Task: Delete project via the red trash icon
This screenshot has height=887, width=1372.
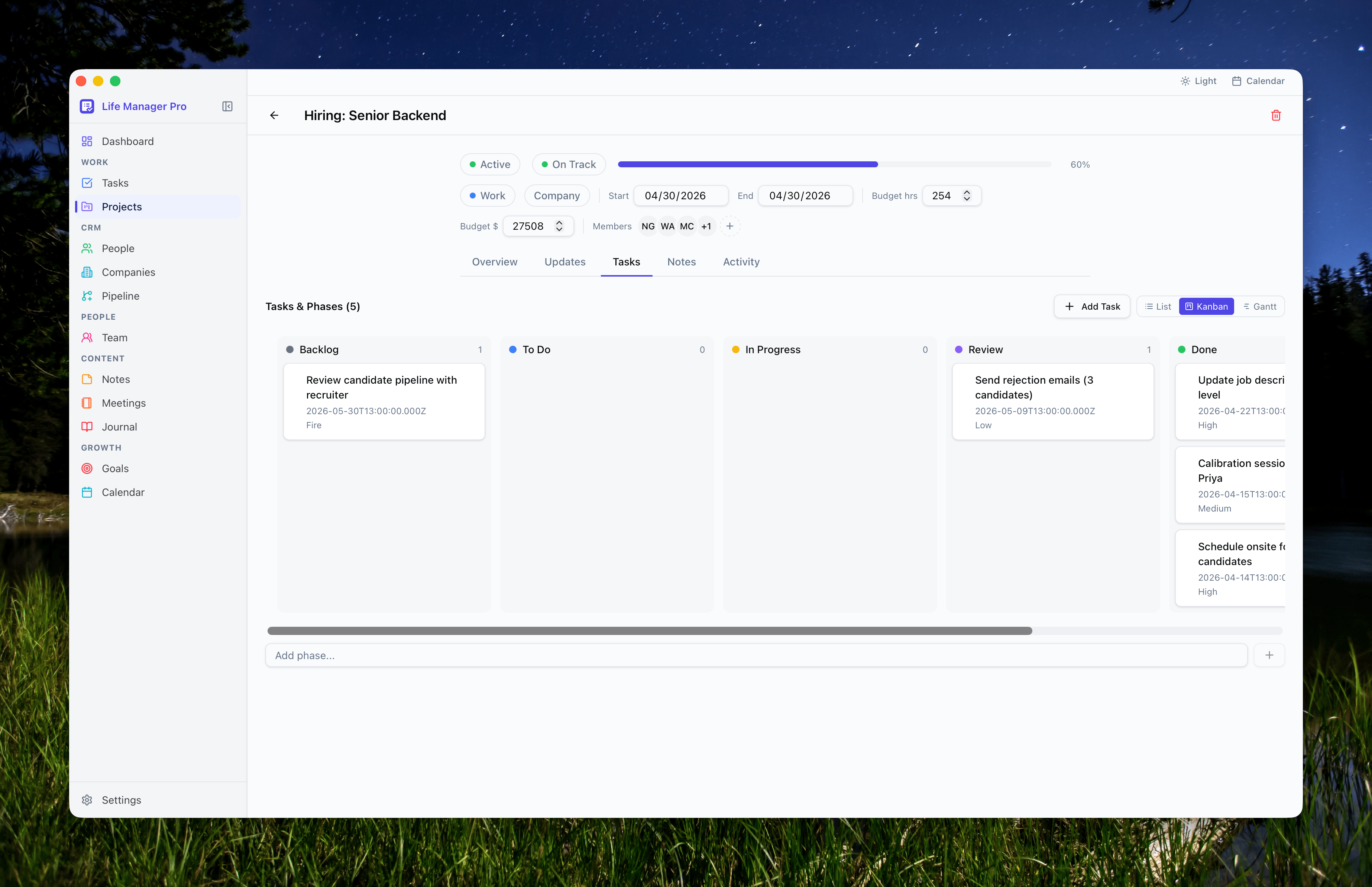Action: click(1276, 116)
